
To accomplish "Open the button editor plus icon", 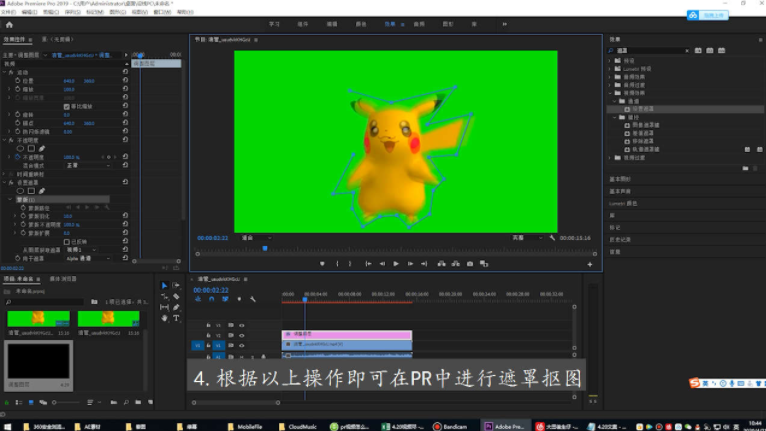I will coord(590,264).
